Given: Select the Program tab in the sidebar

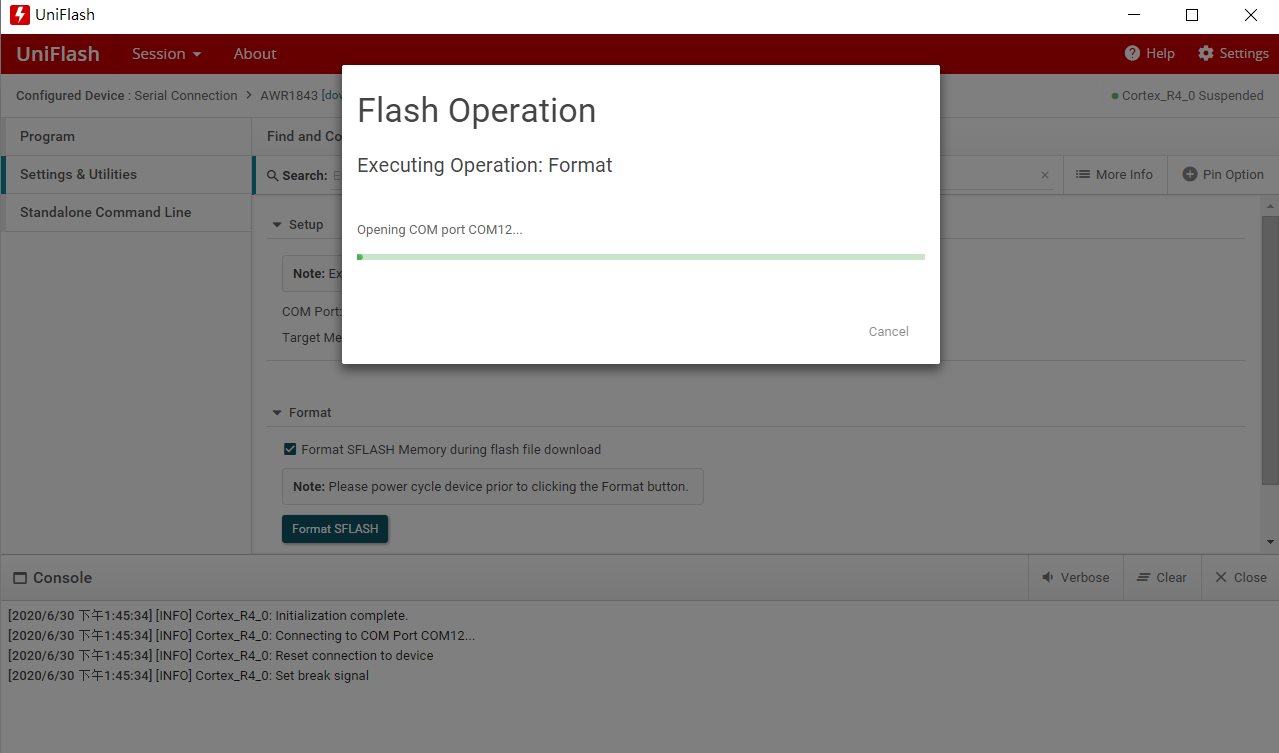Looking at the screenshot, I should tap(126, 136).
